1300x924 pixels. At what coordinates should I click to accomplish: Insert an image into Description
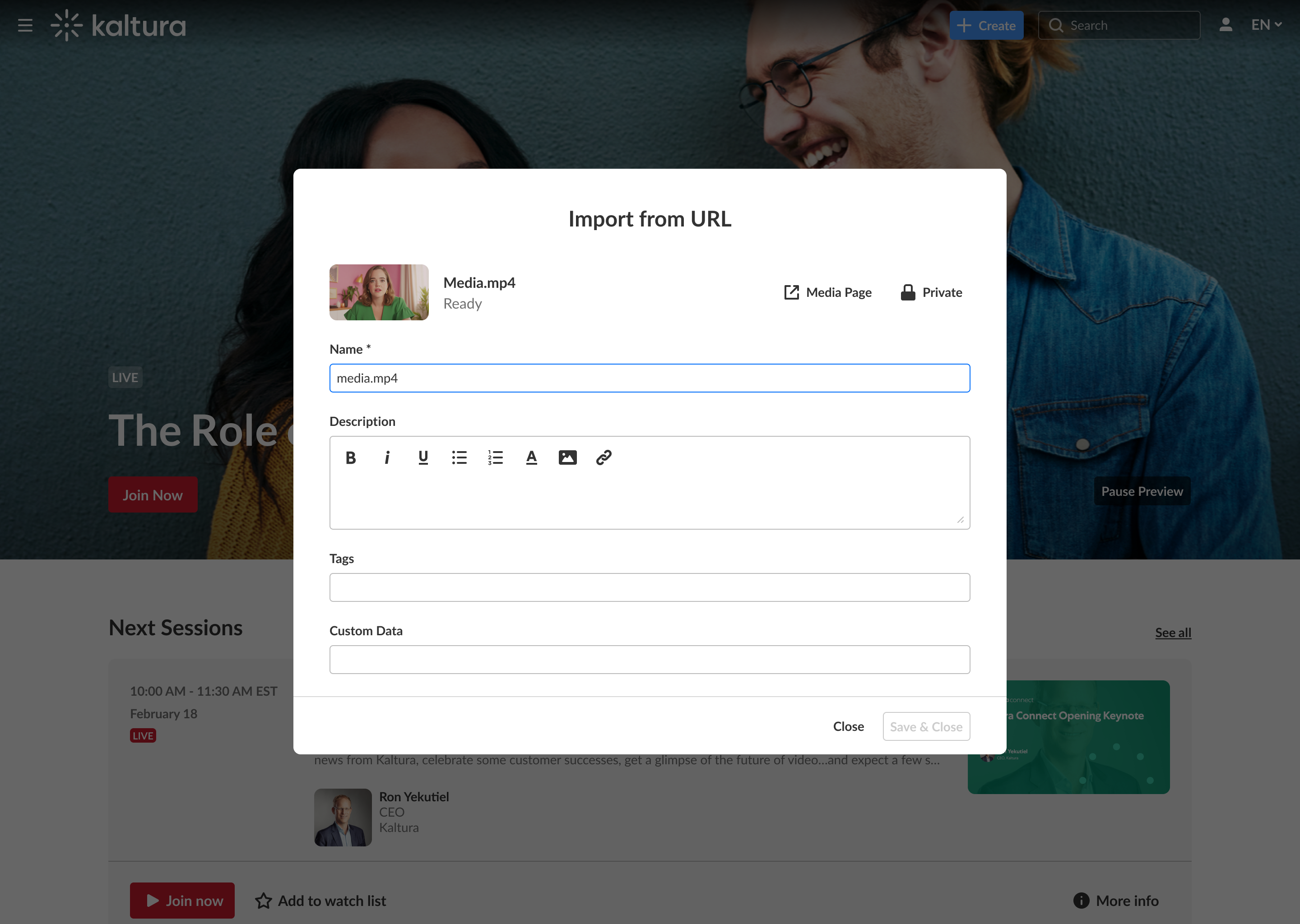pyautogui.click(x=567, y=457)
